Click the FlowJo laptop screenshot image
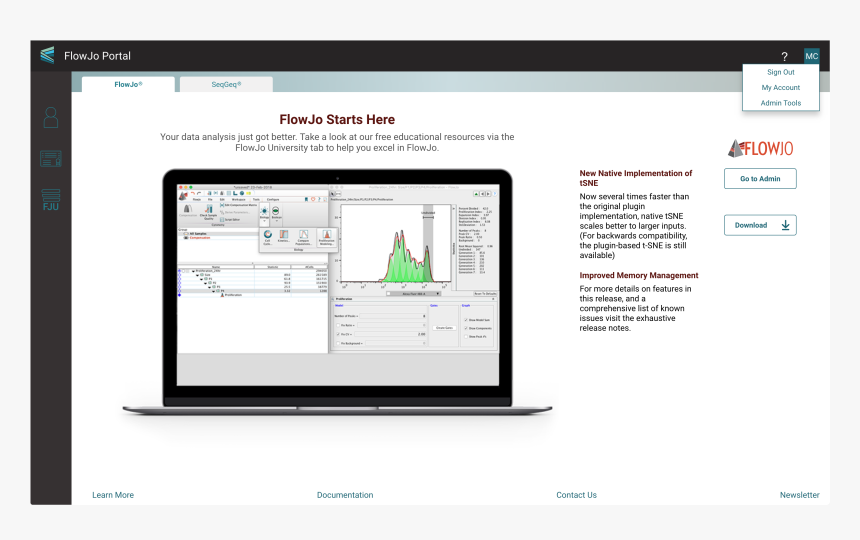Image resolution: width=860 pixels, height=540 pixels. point(337,292)
